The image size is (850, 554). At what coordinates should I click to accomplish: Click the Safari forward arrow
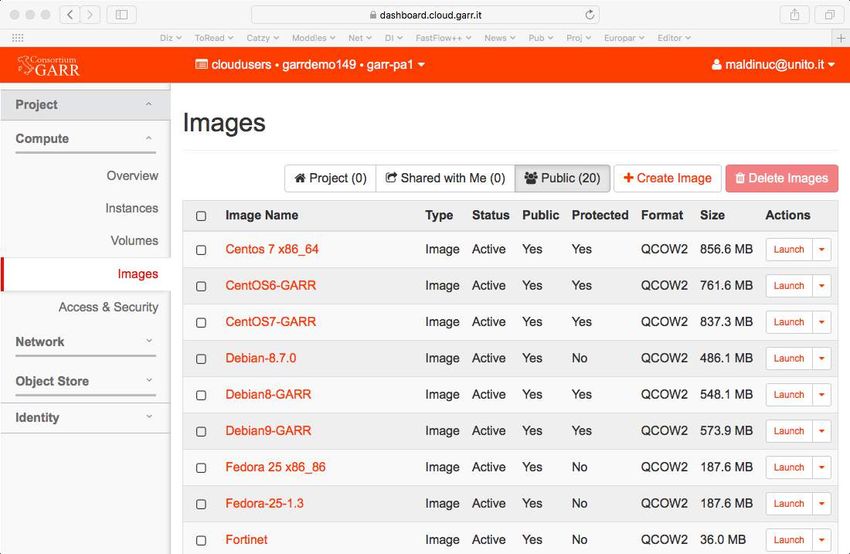tap(90, 15)
